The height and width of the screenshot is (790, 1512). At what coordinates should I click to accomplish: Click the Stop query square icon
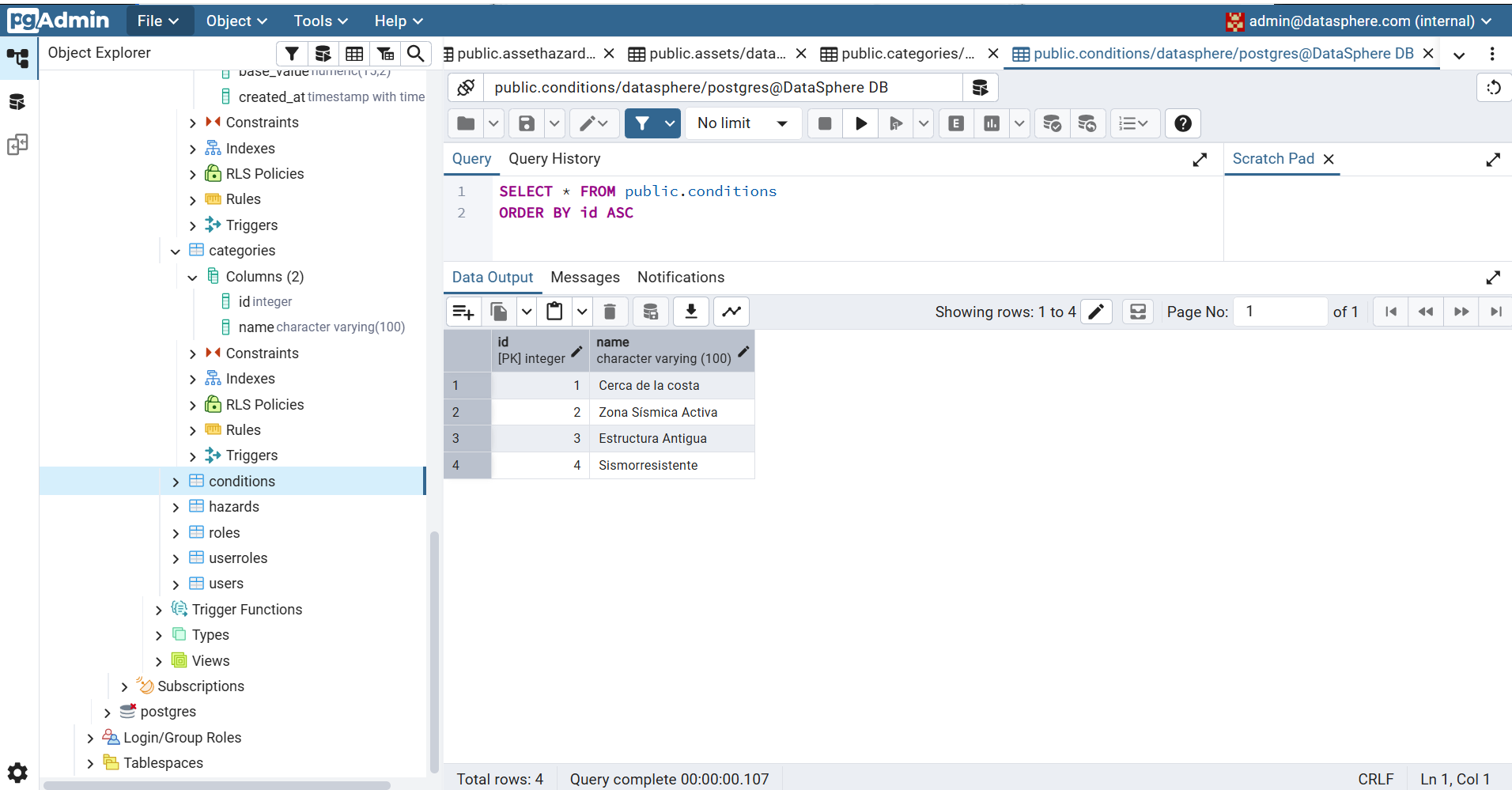click(x=825, y=123)
